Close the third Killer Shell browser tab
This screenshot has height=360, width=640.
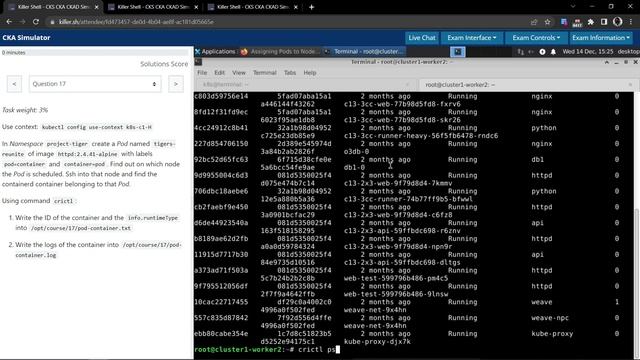[296, 7]
